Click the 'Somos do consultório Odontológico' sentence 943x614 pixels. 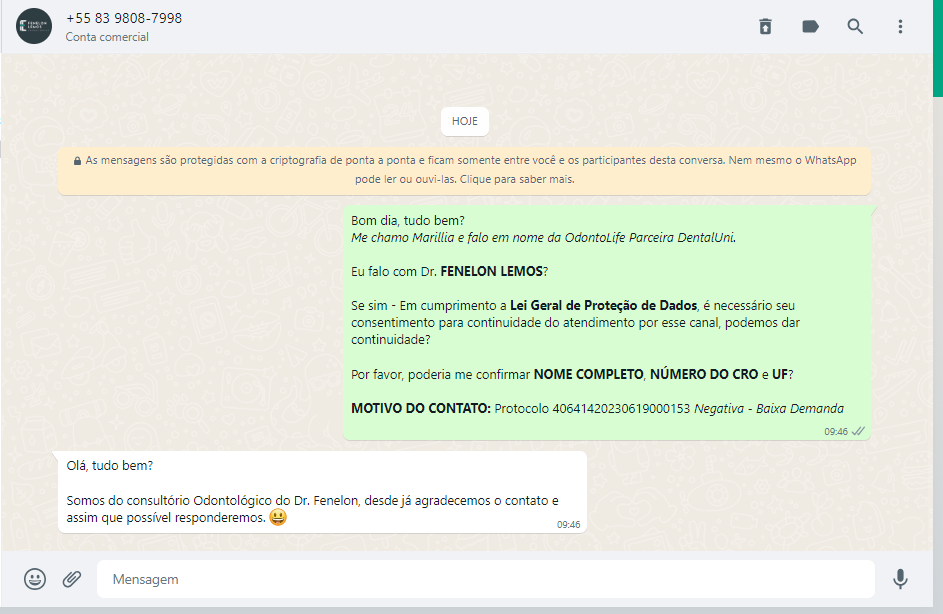pos(312,509)
